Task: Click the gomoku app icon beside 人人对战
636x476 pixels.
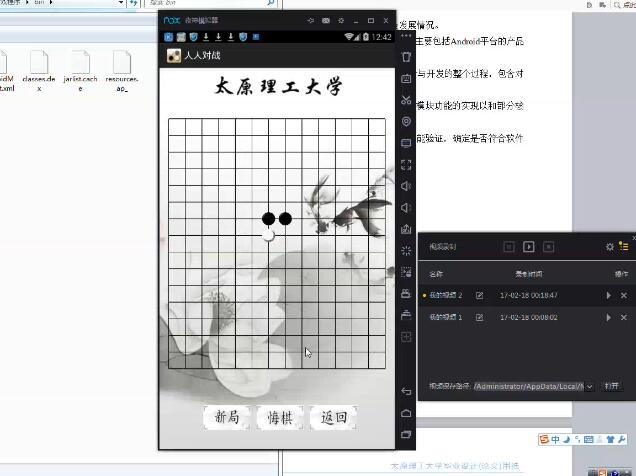Action: pos(174,56)
